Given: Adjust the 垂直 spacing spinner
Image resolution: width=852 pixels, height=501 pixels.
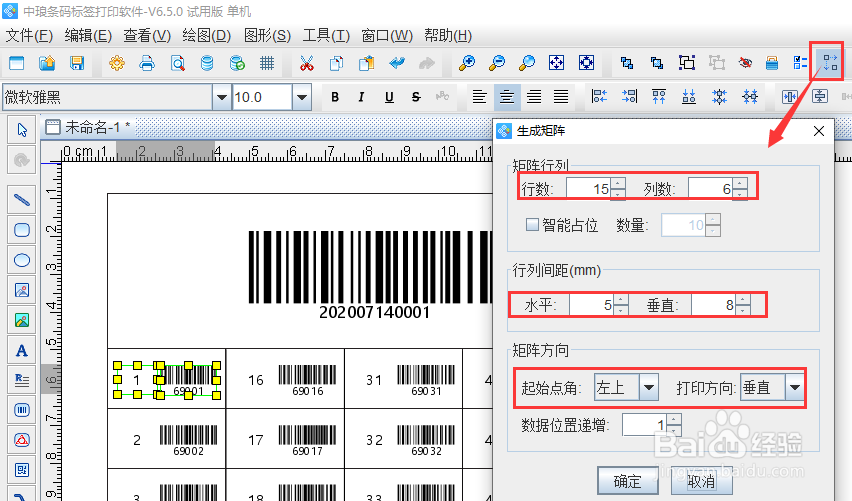Looking at the screenshot, I should click(743, 305).
